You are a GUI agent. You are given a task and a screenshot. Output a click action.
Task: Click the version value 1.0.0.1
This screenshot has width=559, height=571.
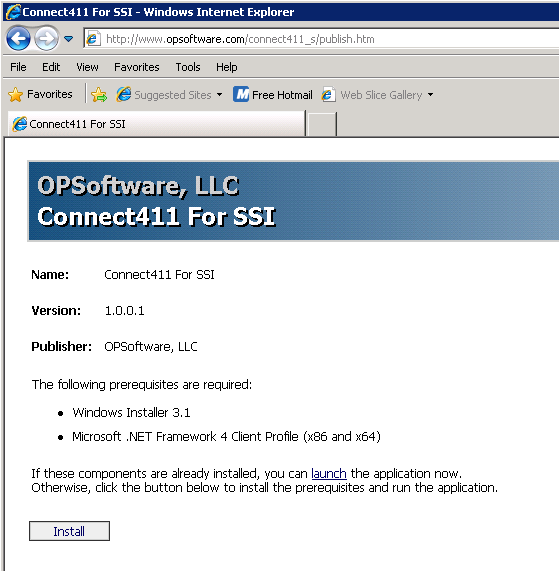(125, 311)
